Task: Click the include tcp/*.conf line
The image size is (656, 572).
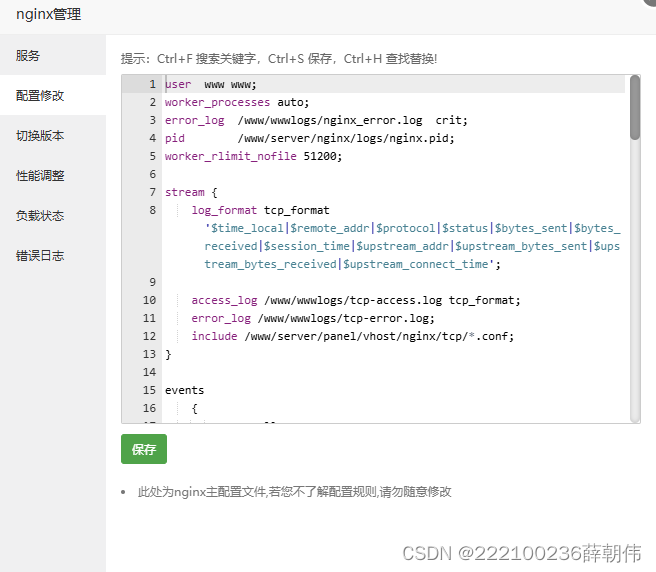Action: coord(352,336)
